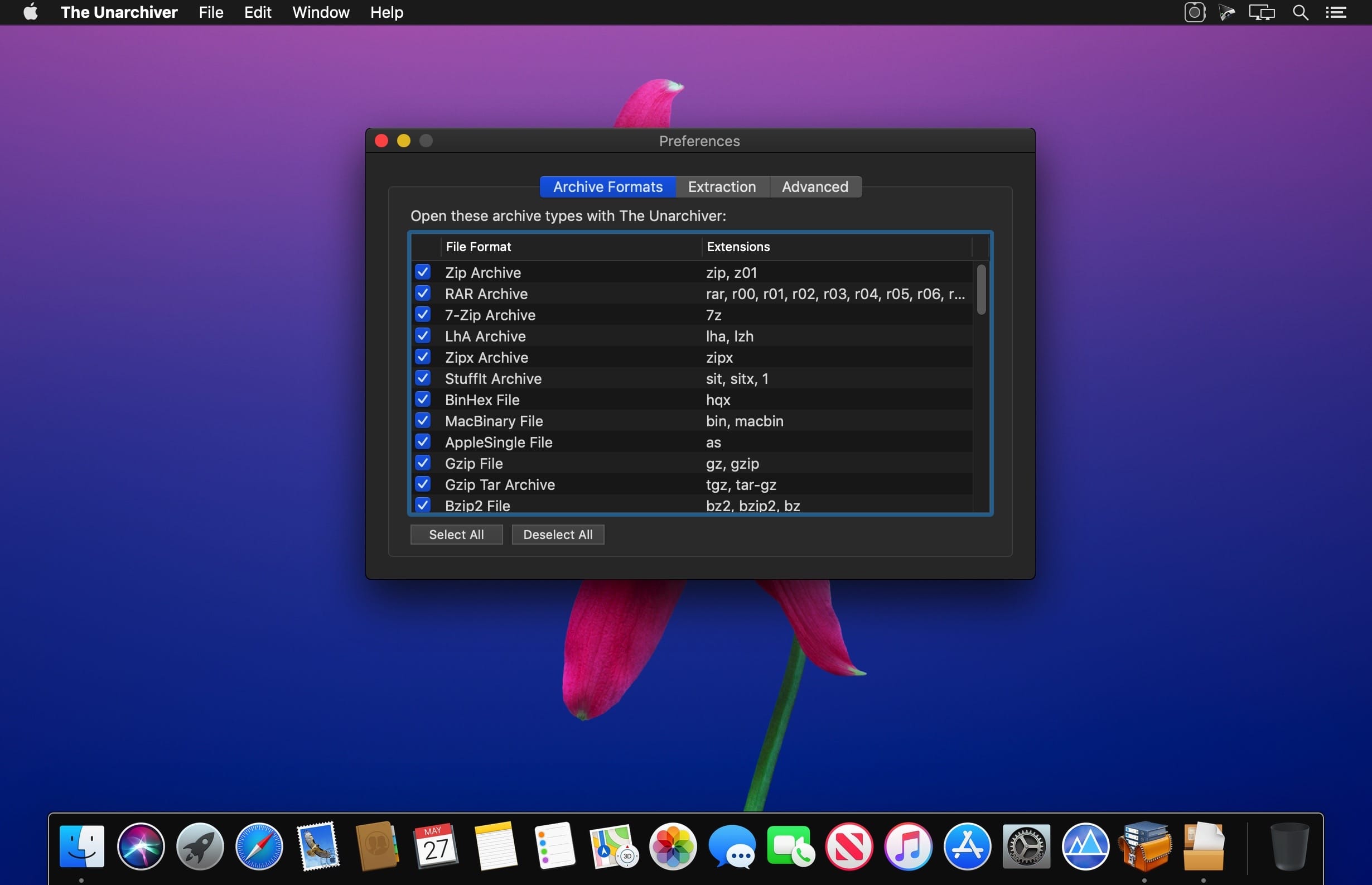This screenshot has width=1372, height=885.
Task: Open iTunes music icon in Dock
Action: click(x=909, y=846)
